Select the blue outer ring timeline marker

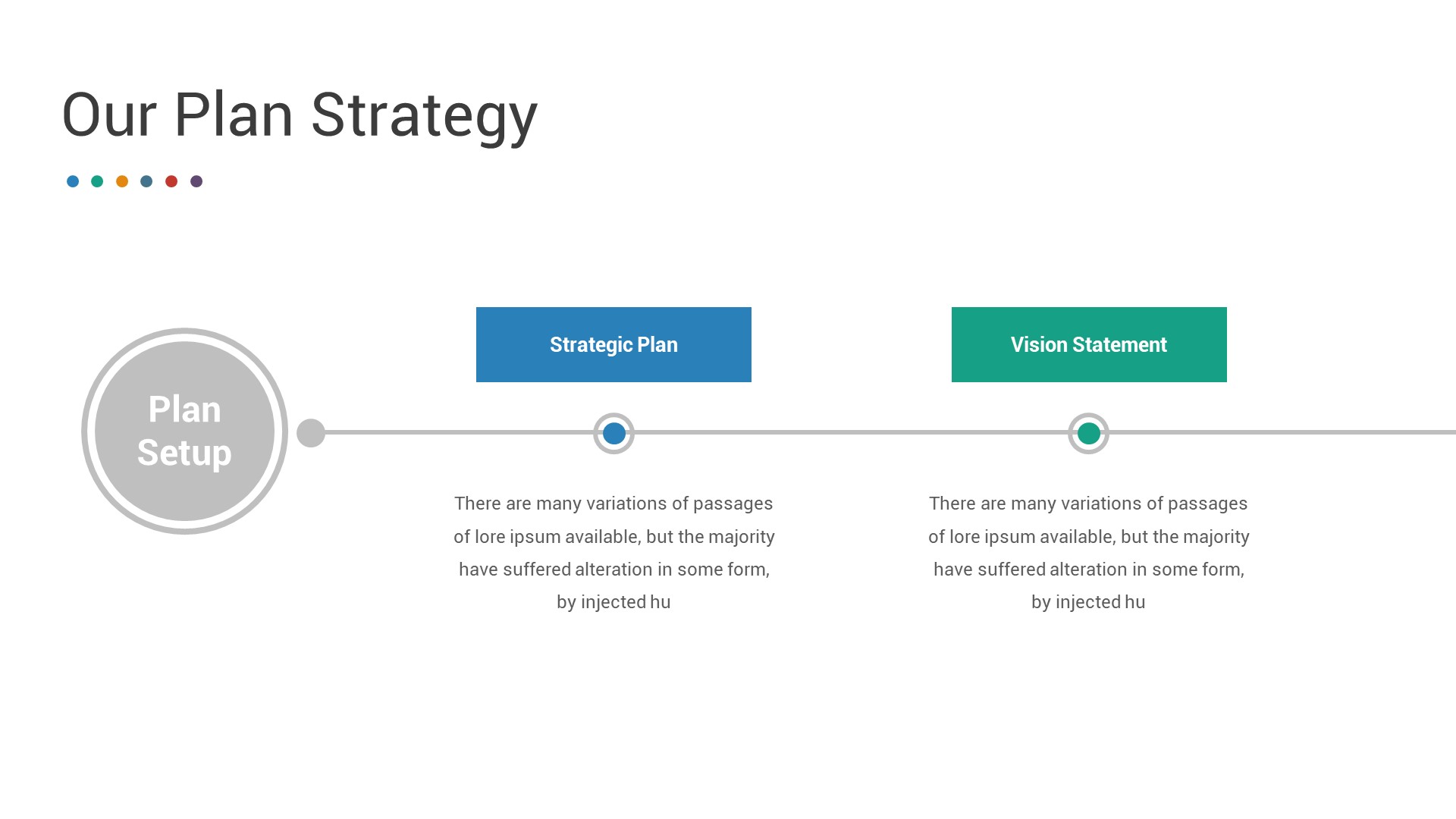click(x=613, y=432)
